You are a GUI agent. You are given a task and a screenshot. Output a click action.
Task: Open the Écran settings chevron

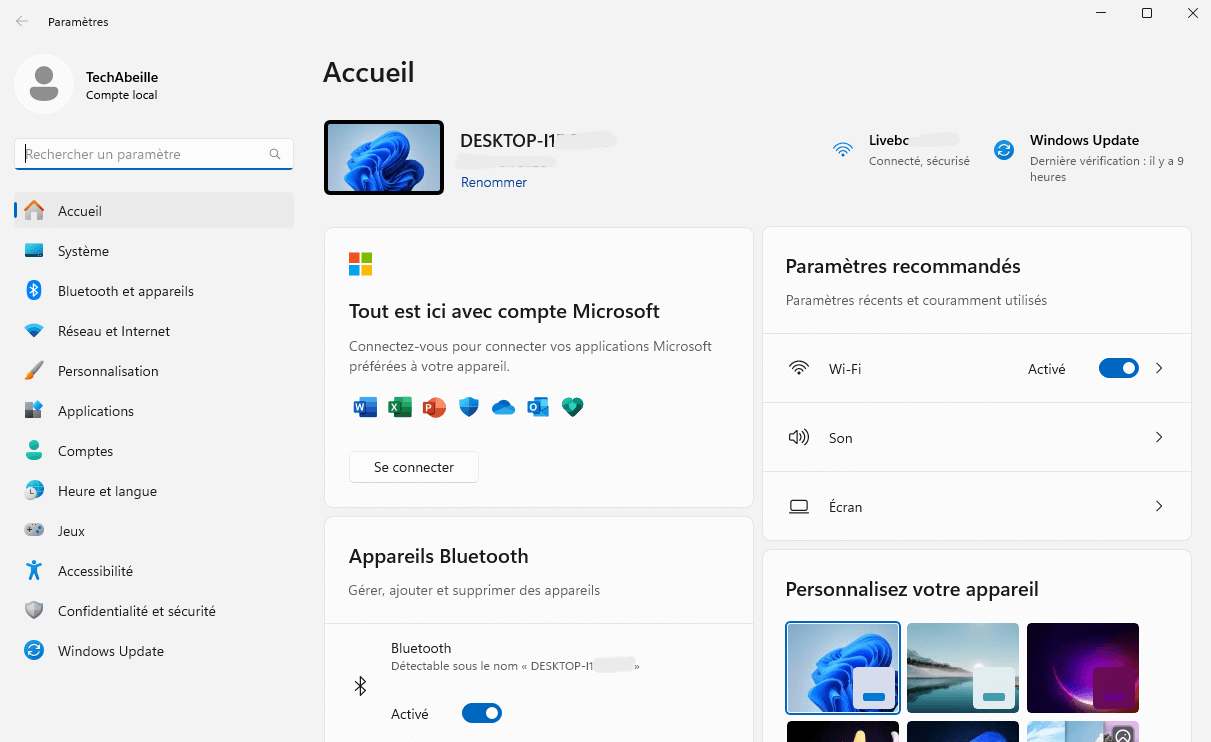1159,506
